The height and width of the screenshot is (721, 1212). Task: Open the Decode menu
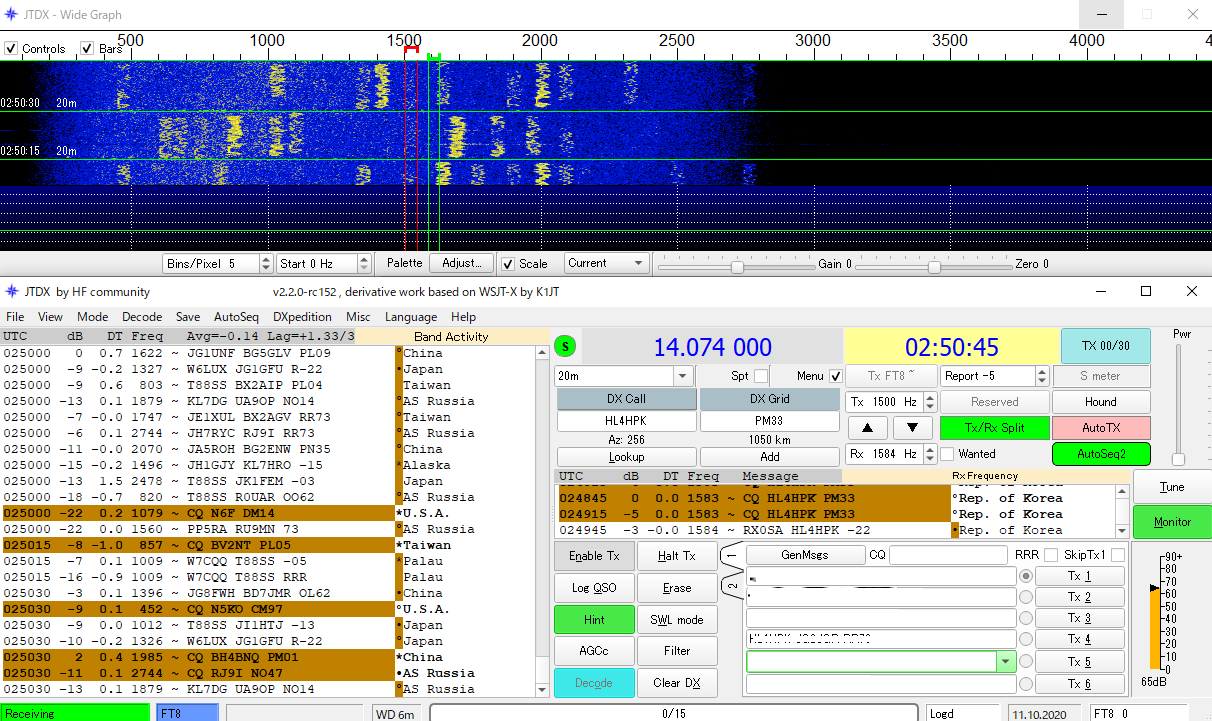click(x=142, y=317)
